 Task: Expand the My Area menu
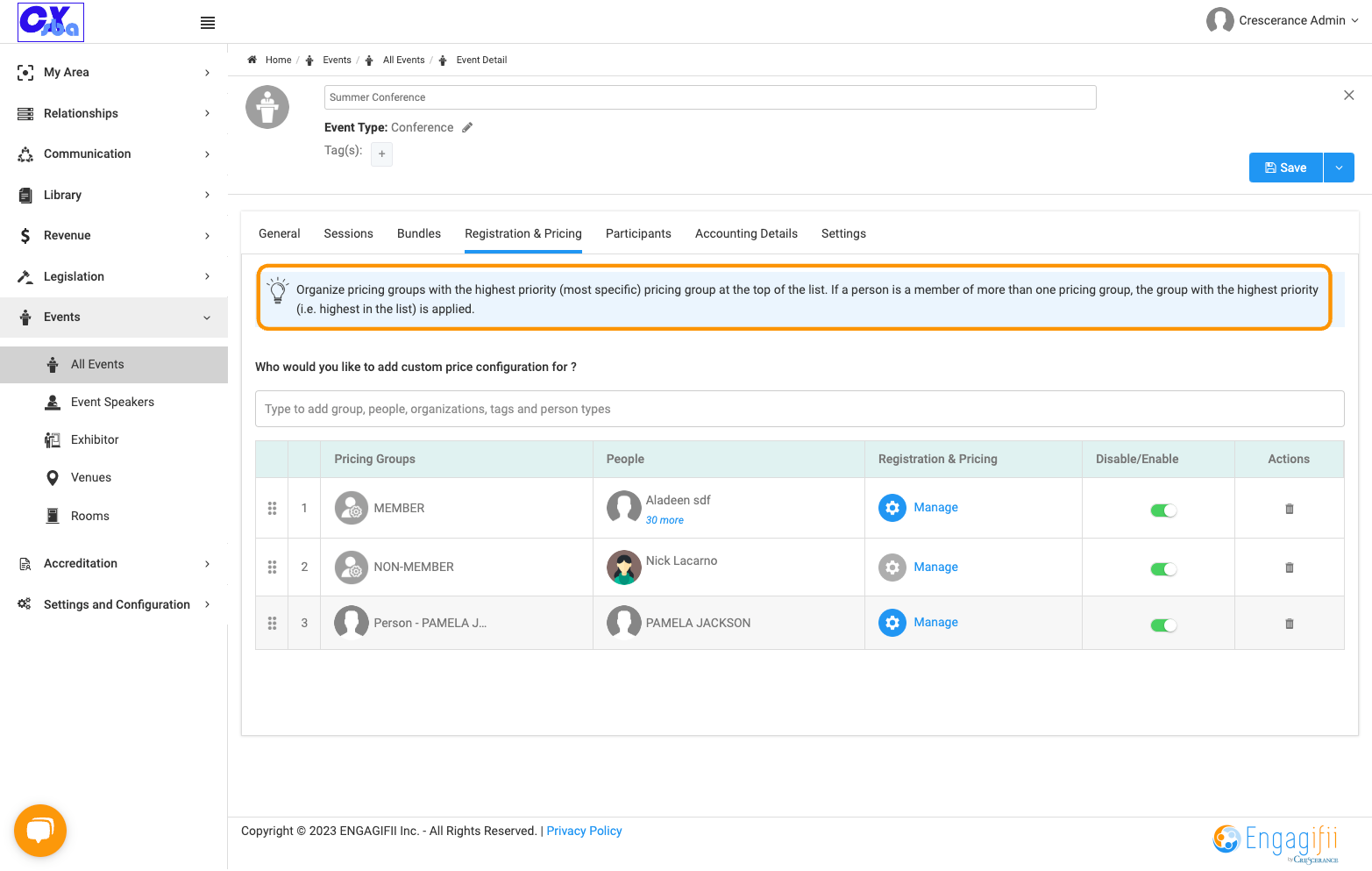point(114,72)
